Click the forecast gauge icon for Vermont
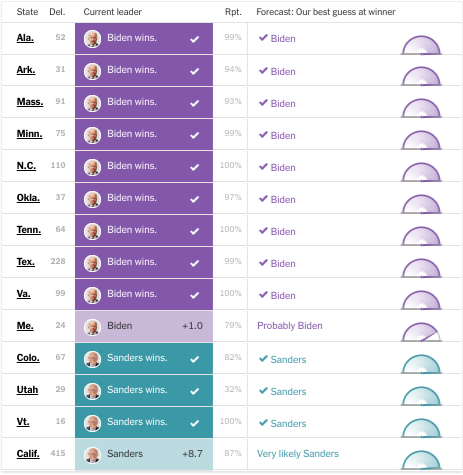 click(x=421, y=428)
